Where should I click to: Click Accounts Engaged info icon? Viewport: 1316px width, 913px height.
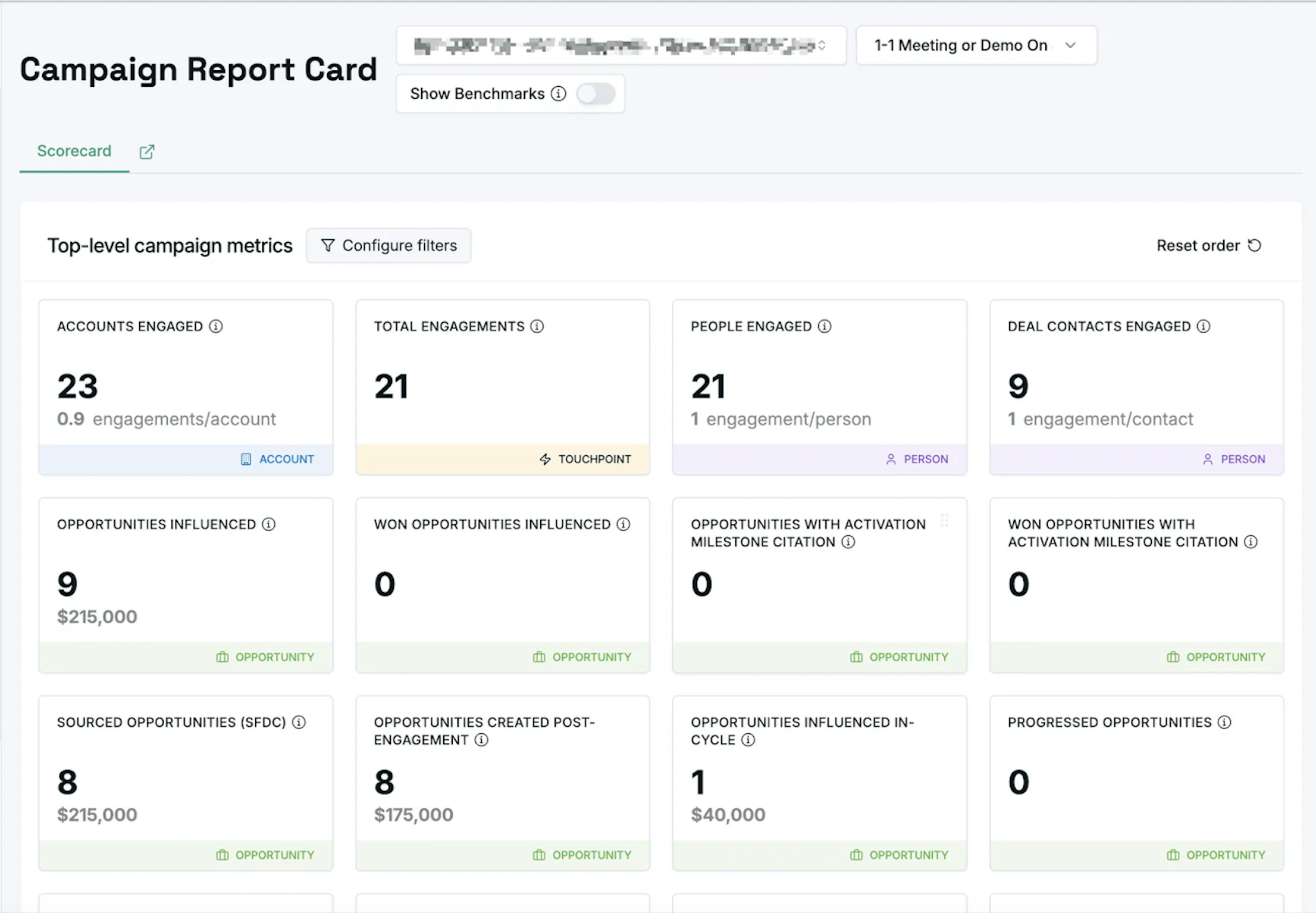pyautogui.click(x=216, y=326)
